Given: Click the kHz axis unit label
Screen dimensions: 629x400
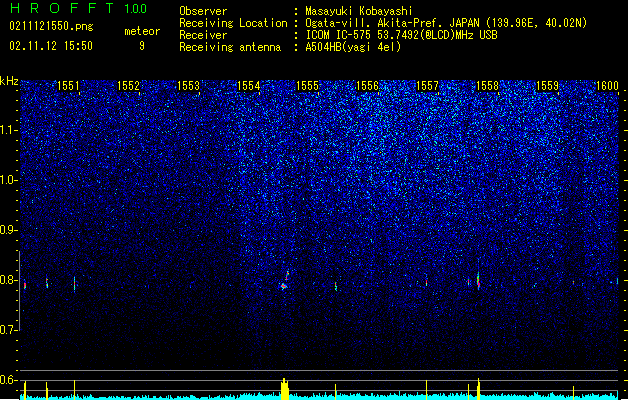Looking at the screenshot, I should click(9, 81).
